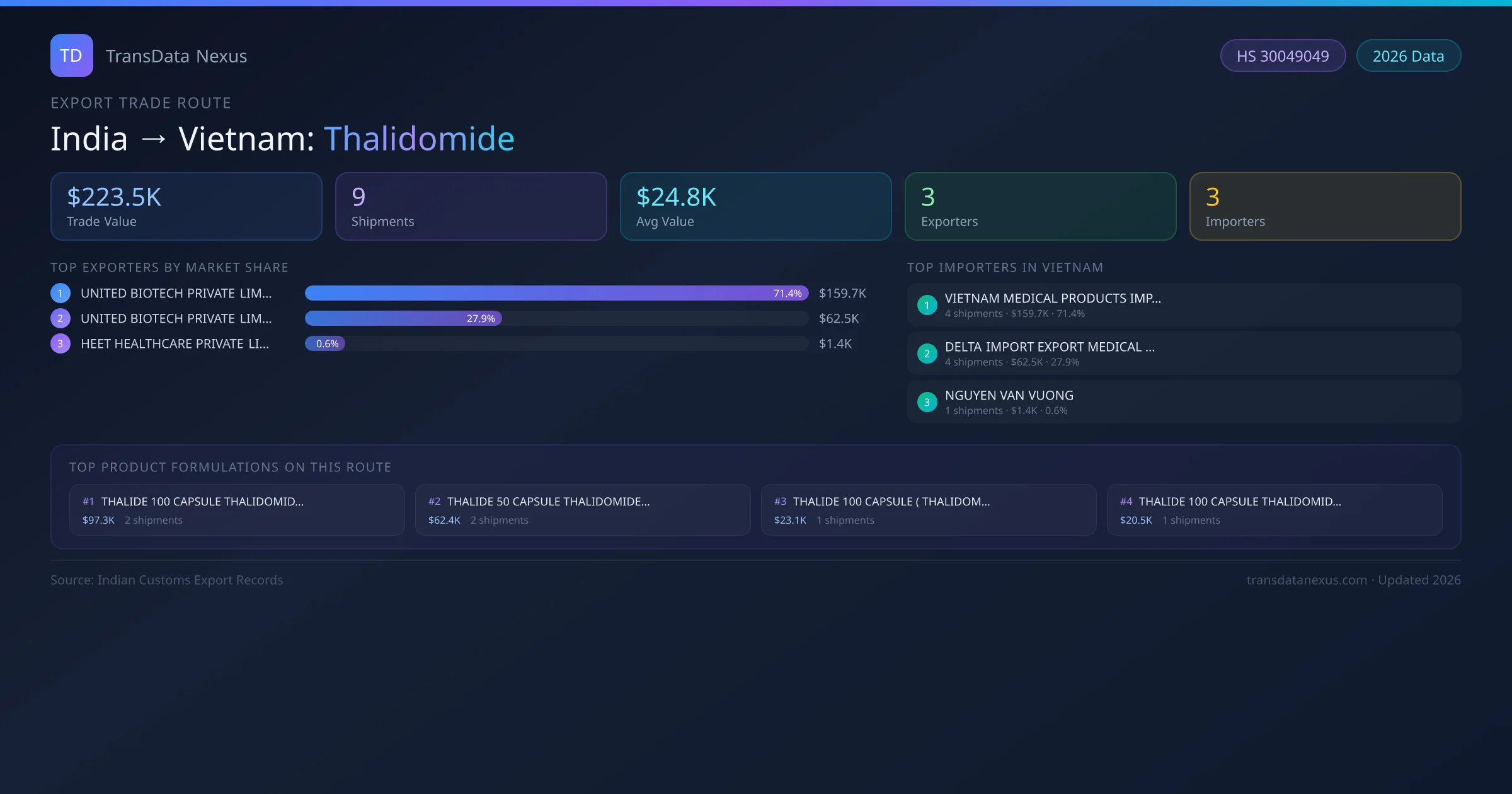1512x794 pixels.
Task: Open the 3 Exporters stat card
Action: click(1040, 207)
